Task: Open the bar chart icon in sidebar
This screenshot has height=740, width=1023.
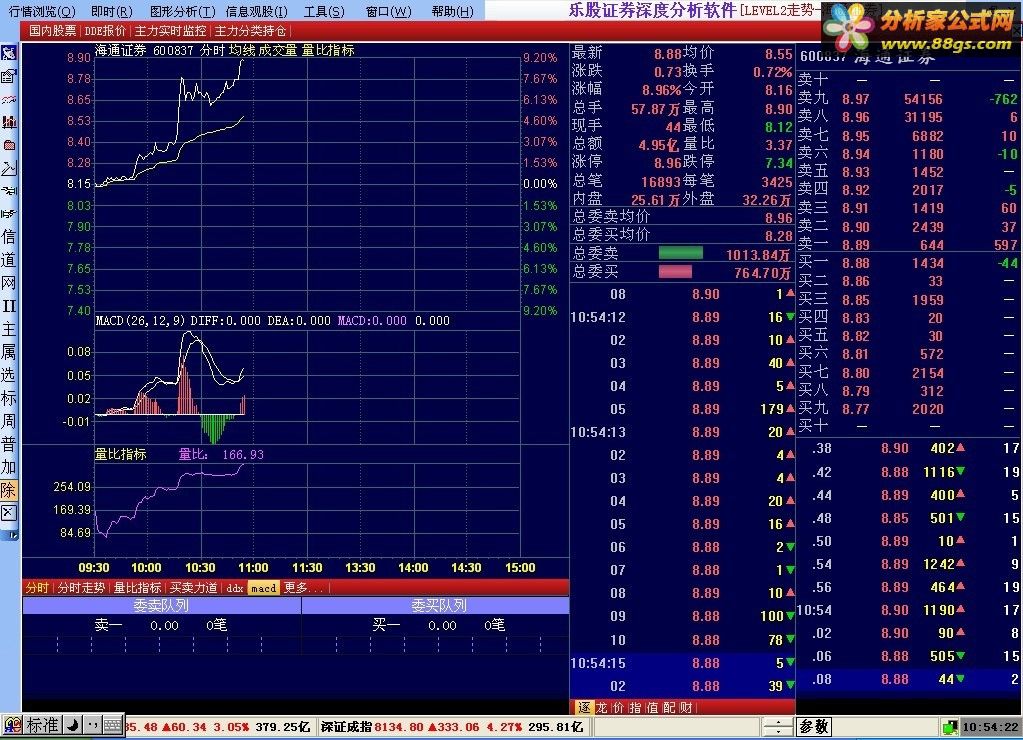Action: click(x=8, y=122)
